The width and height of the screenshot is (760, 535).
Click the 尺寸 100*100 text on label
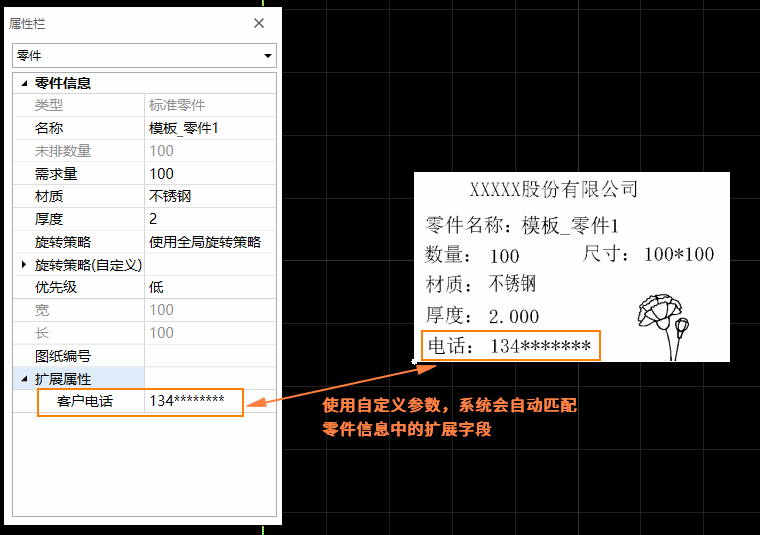tap(648, 254)
